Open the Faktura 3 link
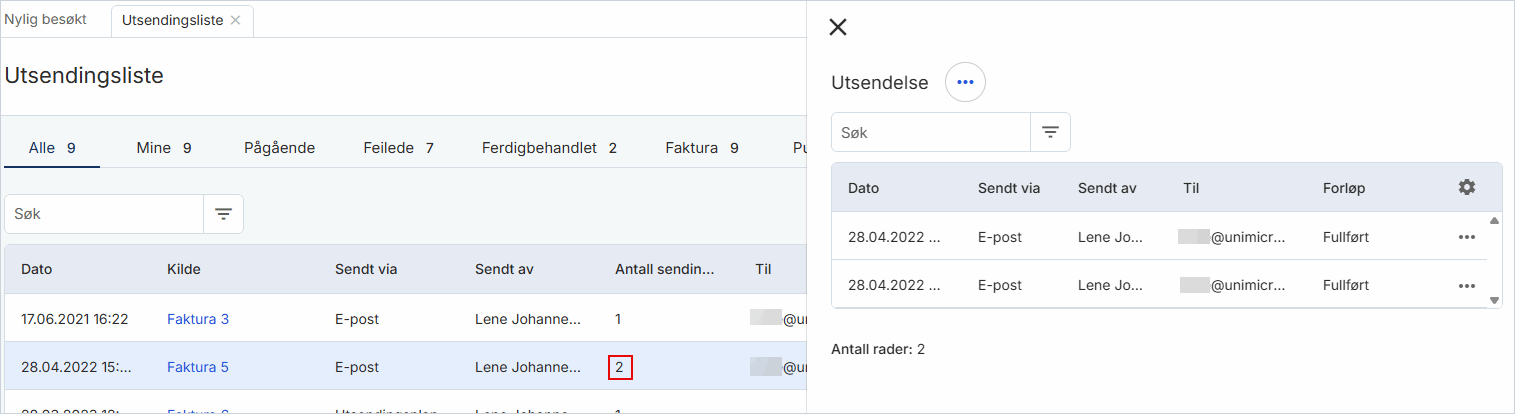This screenshot has height=414, width=1515. click(198, 319)
